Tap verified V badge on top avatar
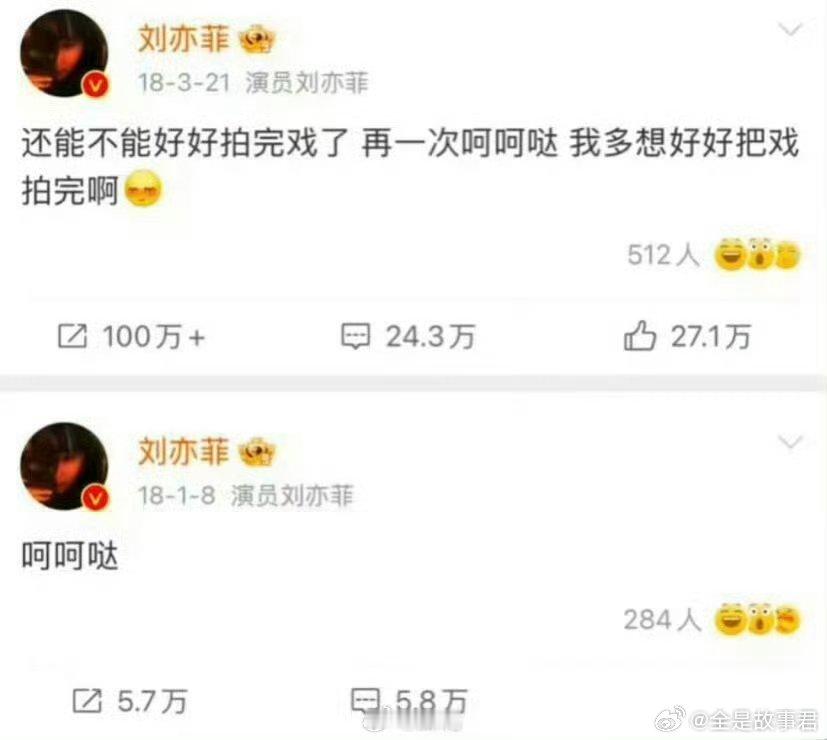Image resolution: width=827 pixels, height=740 pixels. pyautogui.click(x=95, y=84)
